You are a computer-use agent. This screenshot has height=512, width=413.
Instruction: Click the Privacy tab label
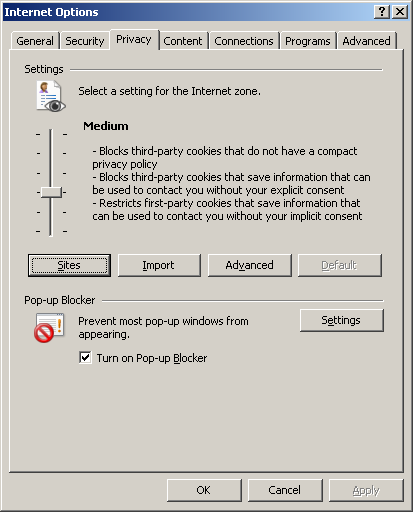click(134, 39)
